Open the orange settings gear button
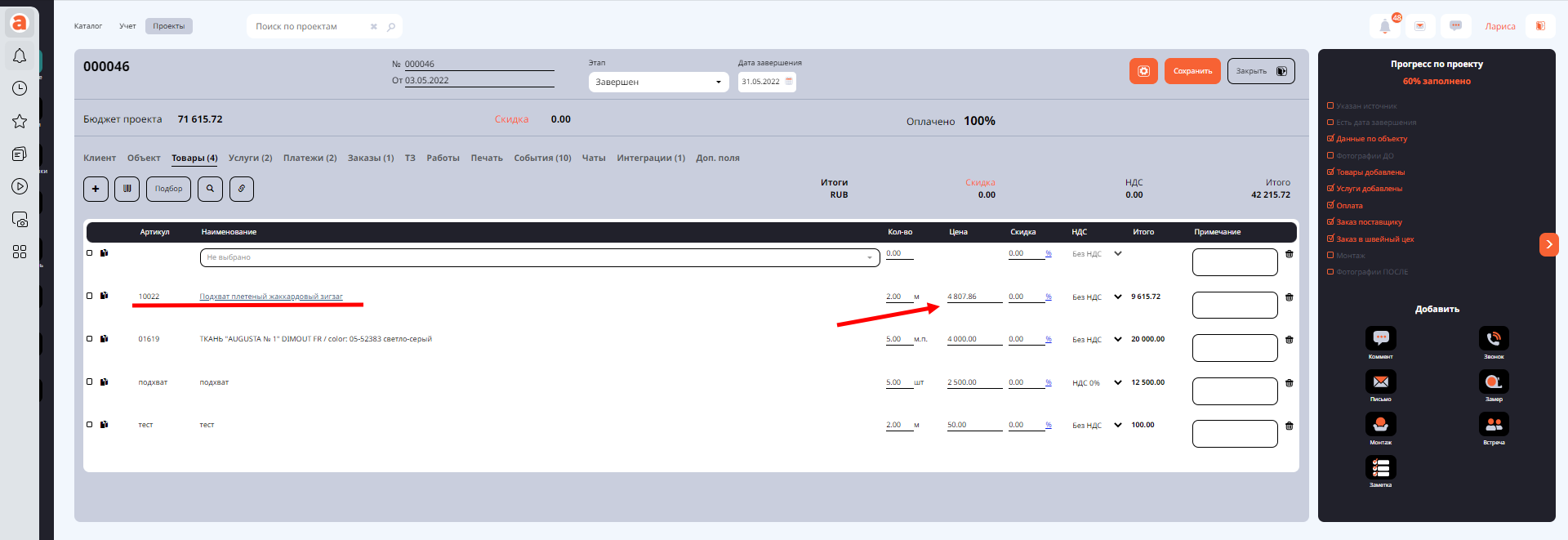Image resolution: width=1568 pixels, height=540 pixels. (1143, 71)
